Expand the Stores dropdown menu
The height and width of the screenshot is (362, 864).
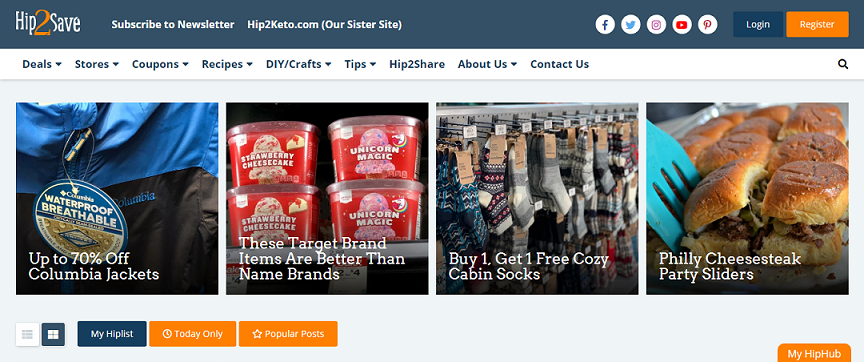(x=97, y=64)
